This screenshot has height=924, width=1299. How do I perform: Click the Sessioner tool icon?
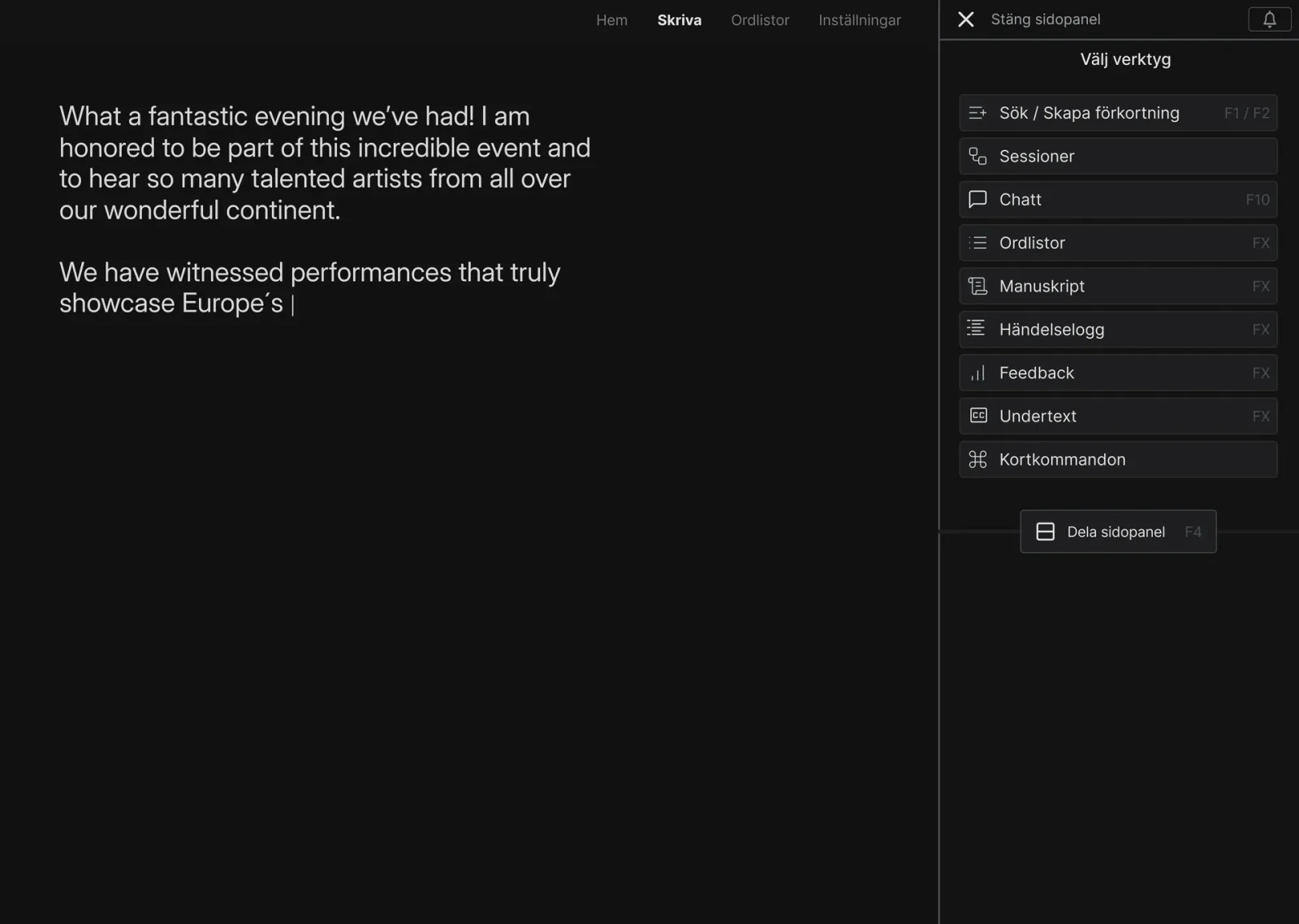pyautogui.click(x=977, y=156)
